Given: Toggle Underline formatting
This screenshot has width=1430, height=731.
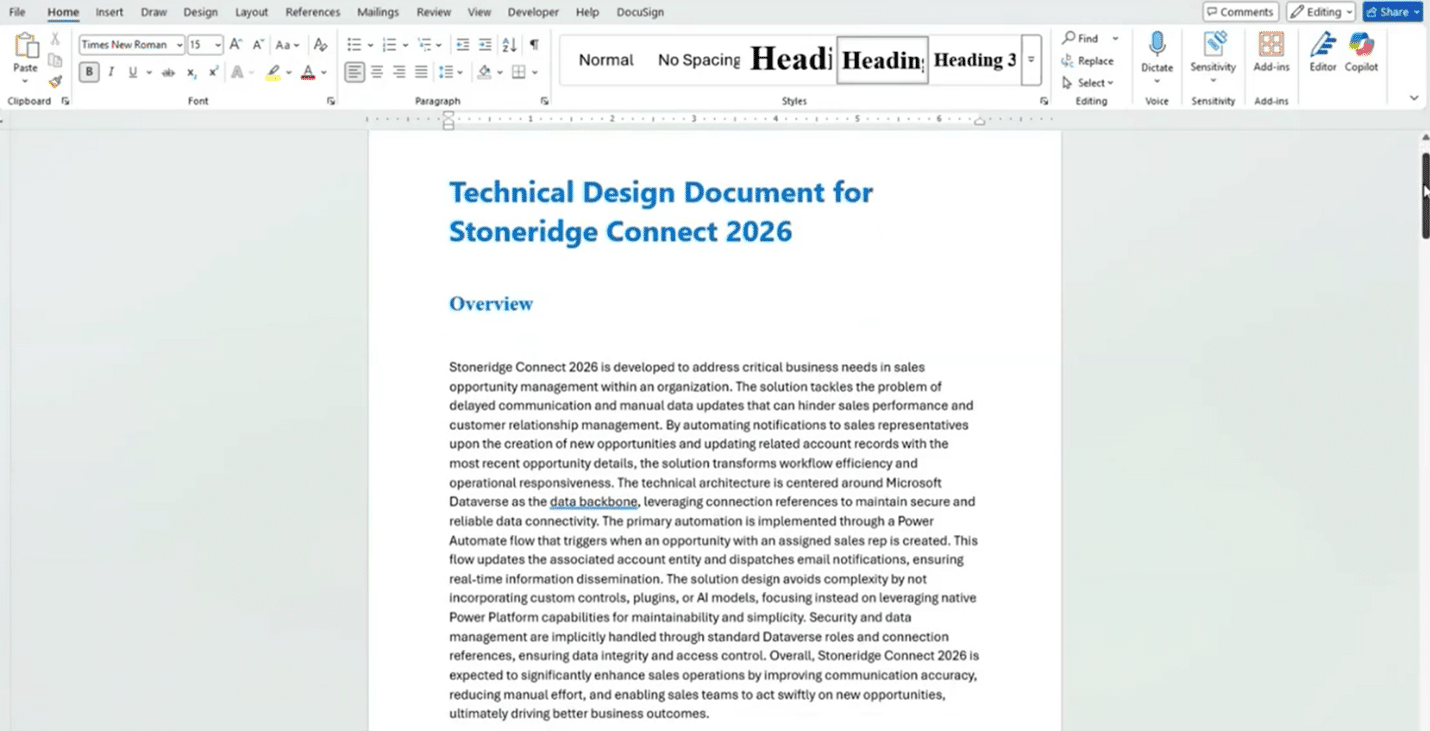Looking at the screenshot, I should click(x=132, y=72).
